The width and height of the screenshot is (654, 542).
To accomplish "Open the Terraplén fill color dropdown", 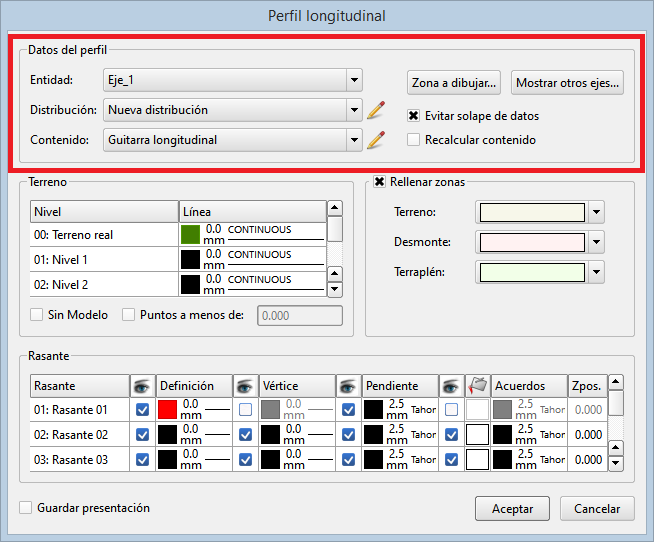I will tap(596, 272).
